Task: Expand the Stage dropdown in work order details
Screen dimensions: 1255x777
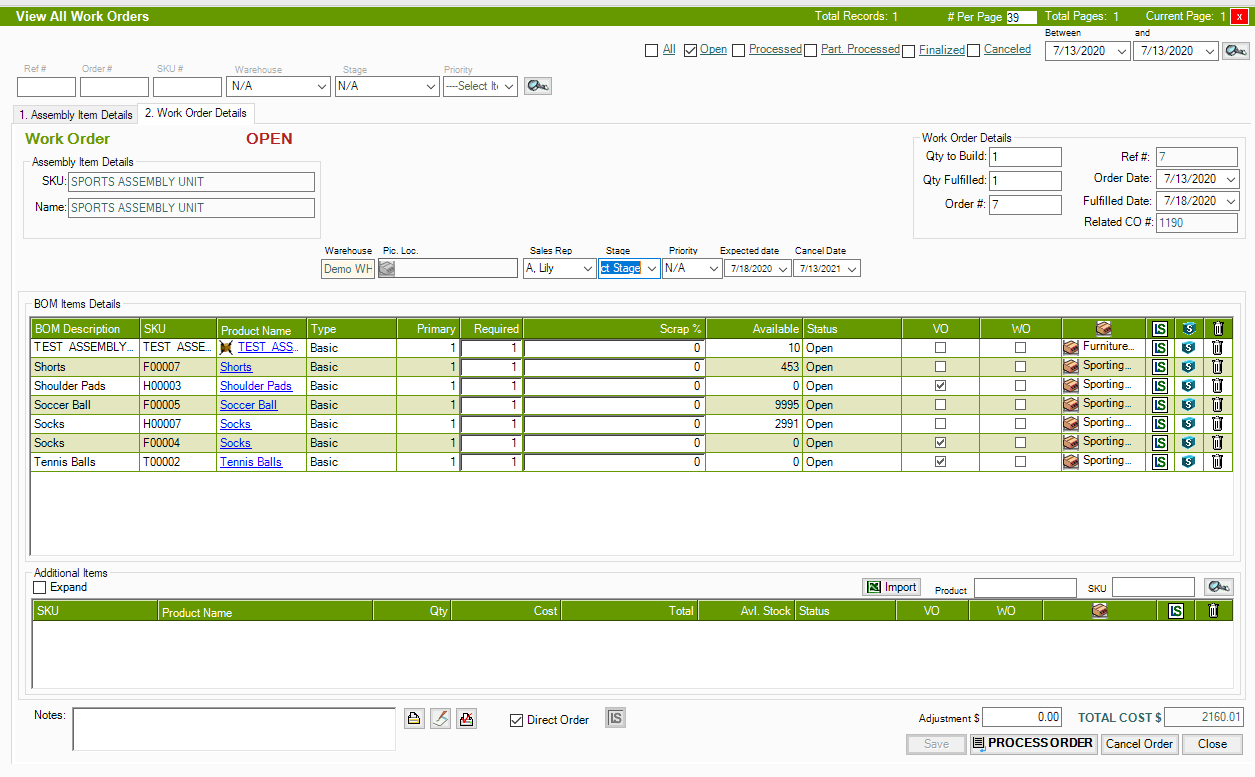Action: tap(651, 269)
